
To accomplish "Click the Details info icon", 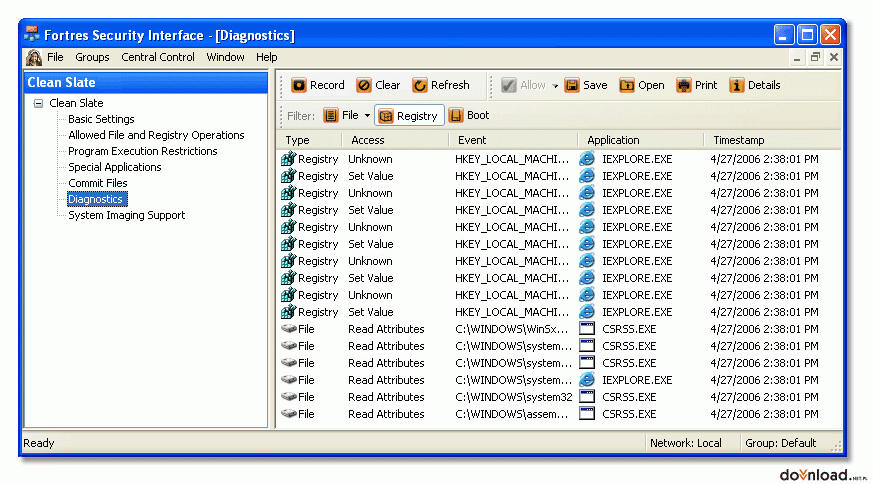I will pos(737,85).
